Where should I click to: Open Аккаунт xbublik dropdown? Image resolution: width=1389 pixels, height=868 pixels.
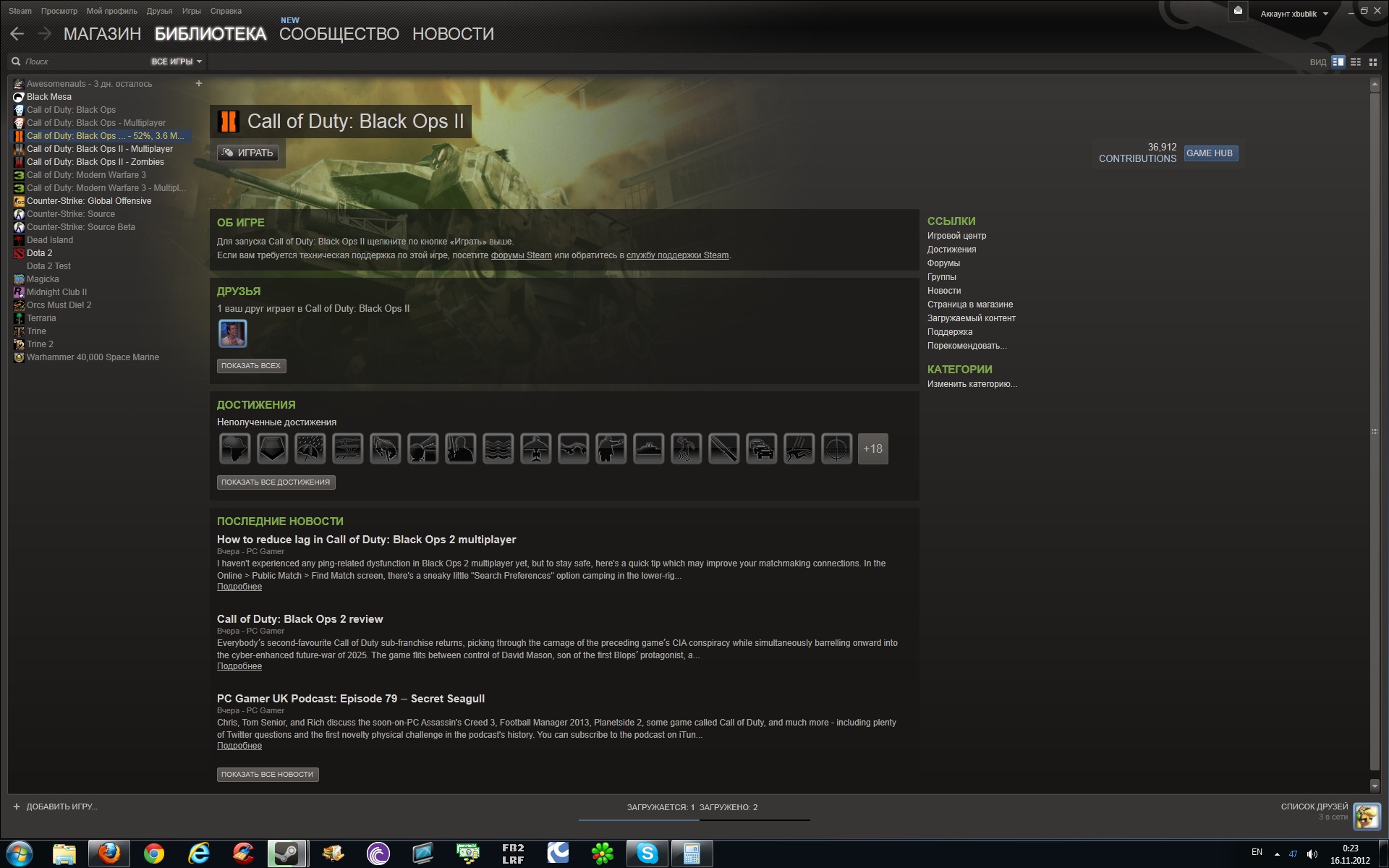pyautogui.click(x=1294, y=14)
